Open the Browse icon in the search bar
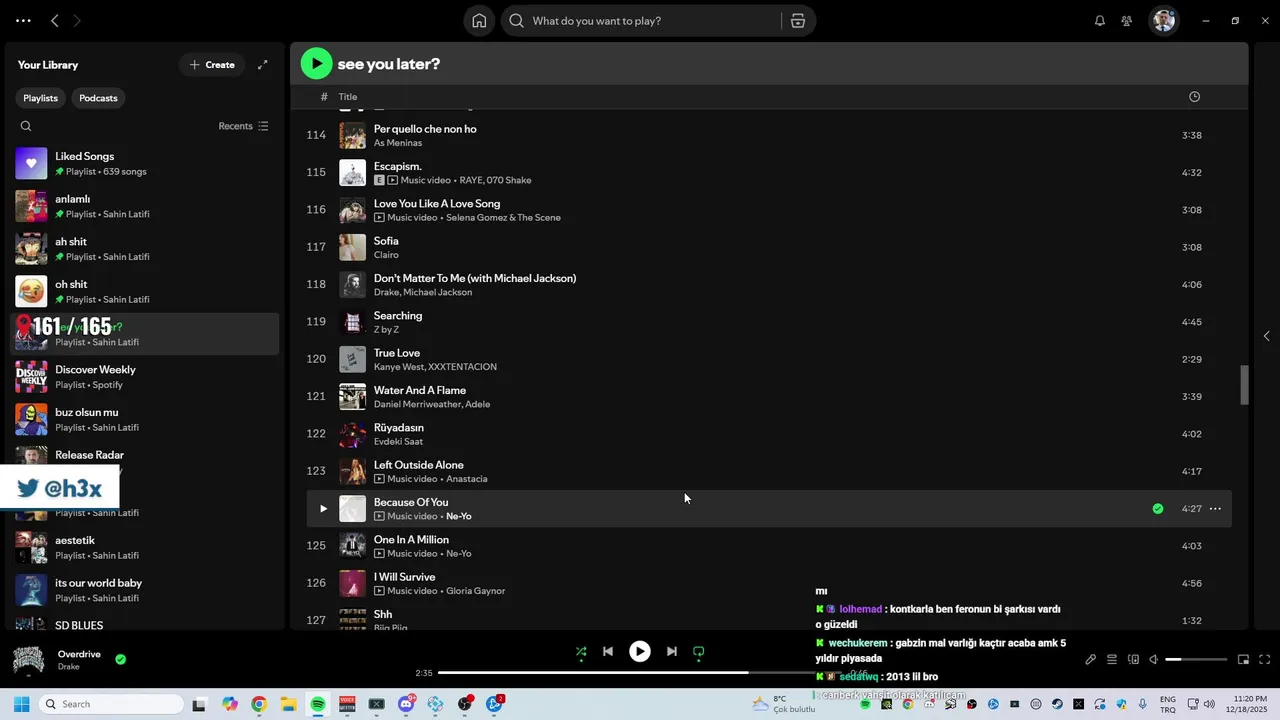Image resolution: width=1280 pixels, height=720 pixels. (x=798, y=21)
